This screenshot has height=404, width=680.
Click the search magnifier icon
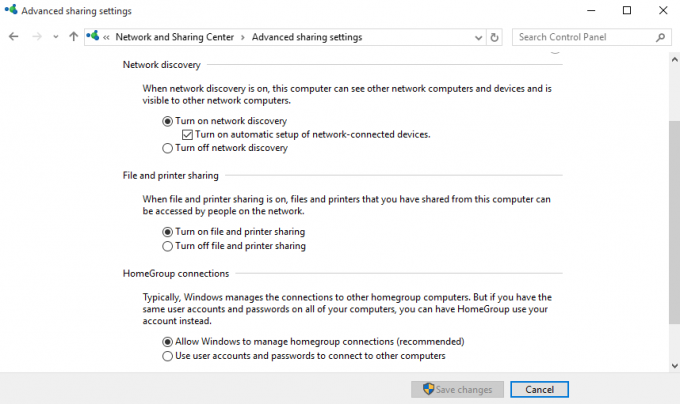coord(660,37)
